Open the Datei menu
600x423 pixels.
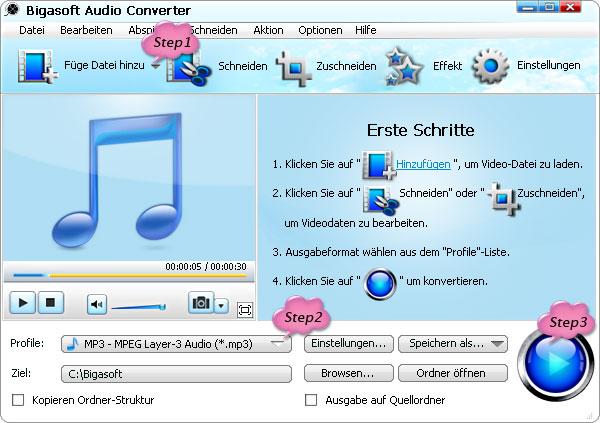tap(32, 30)
